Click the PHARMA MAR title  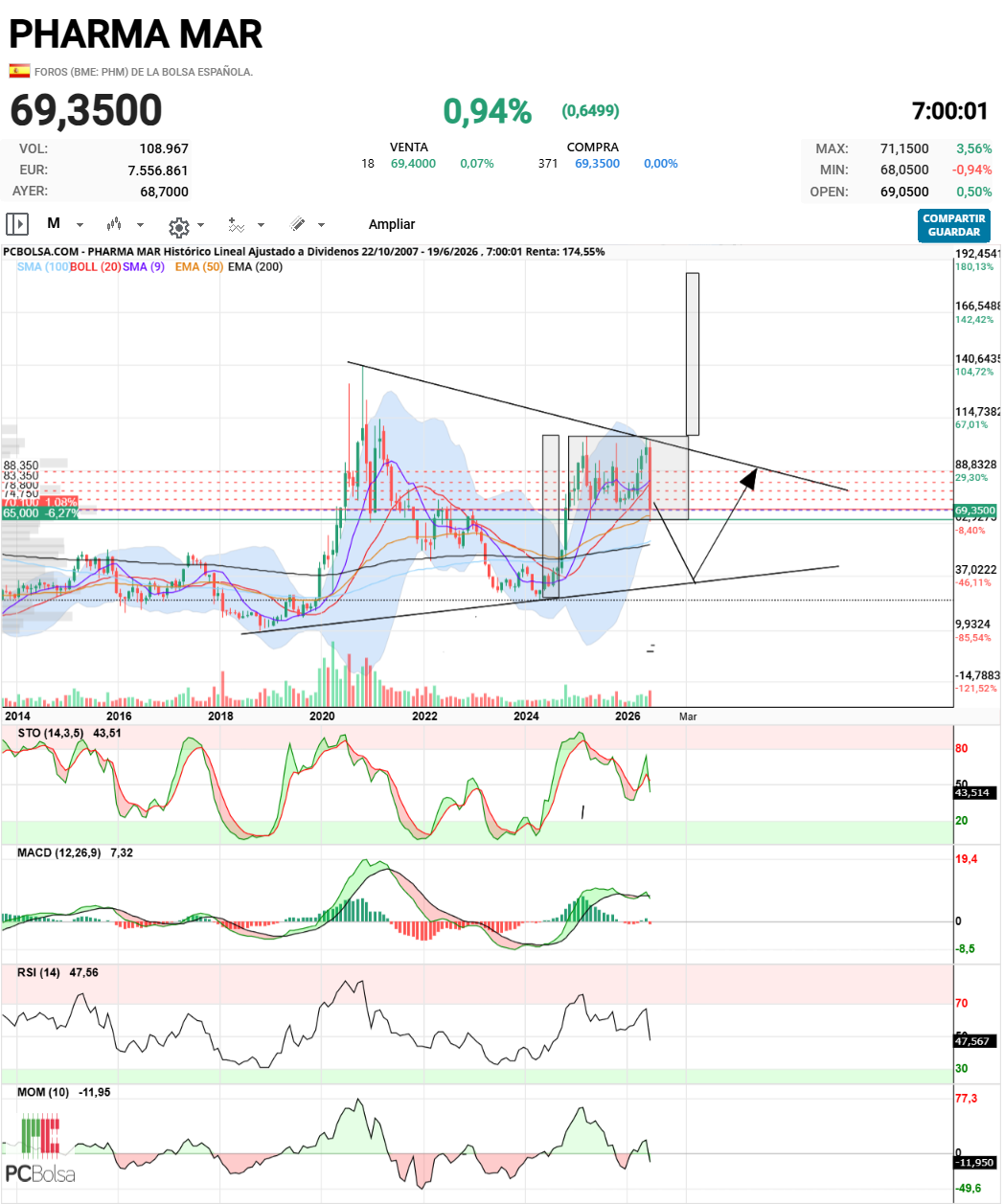click(136, 34)
